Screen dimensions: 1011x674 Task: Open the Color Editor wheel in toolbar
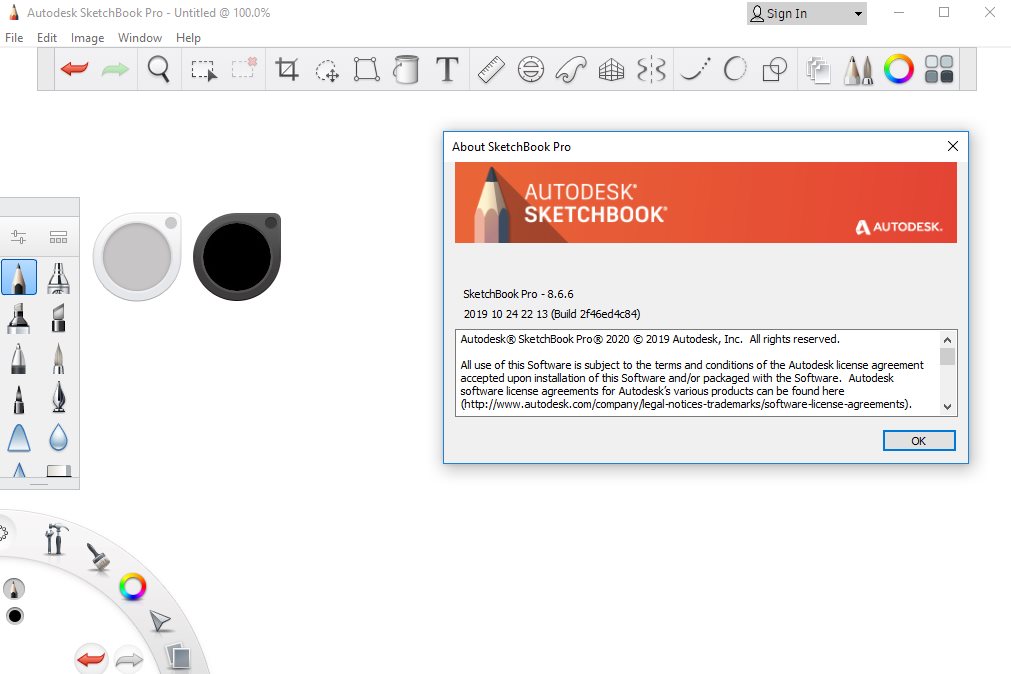pyautogui.click(x=898, y=69)
